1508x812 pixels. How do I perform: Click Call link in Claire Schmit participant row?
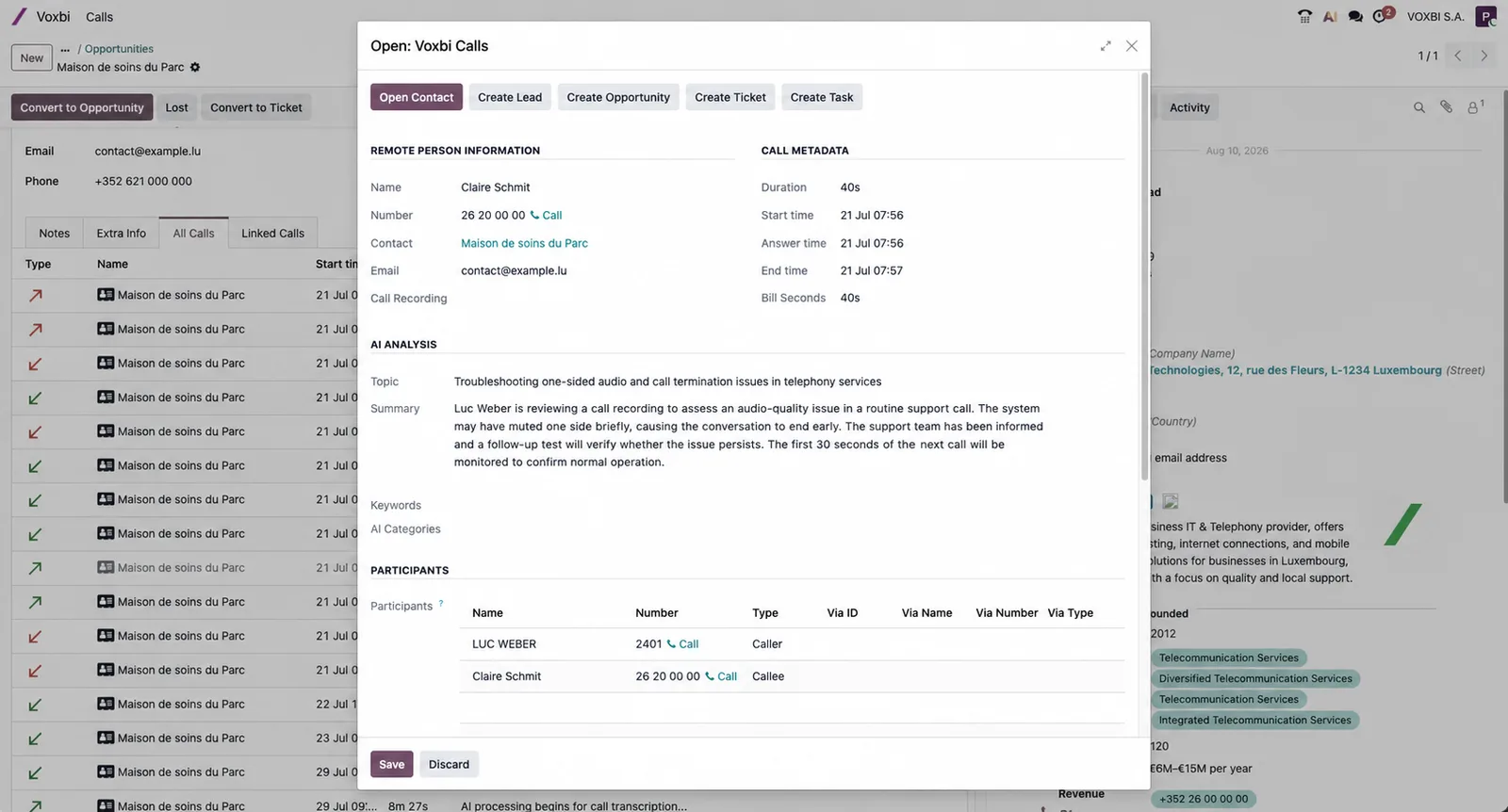pyautogui.click(x=721, y=676)
